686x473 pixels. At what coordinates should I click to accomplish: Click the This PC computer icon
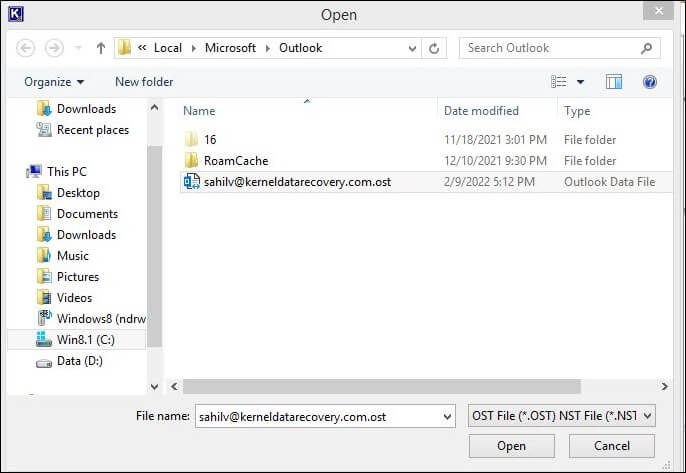click(34, 172)
